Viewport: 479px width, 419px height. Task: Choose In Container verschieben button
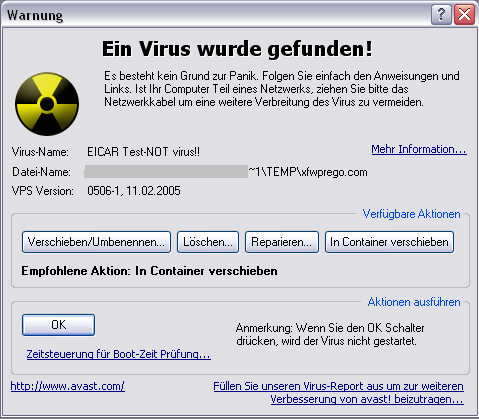click(x=389, y=242)
